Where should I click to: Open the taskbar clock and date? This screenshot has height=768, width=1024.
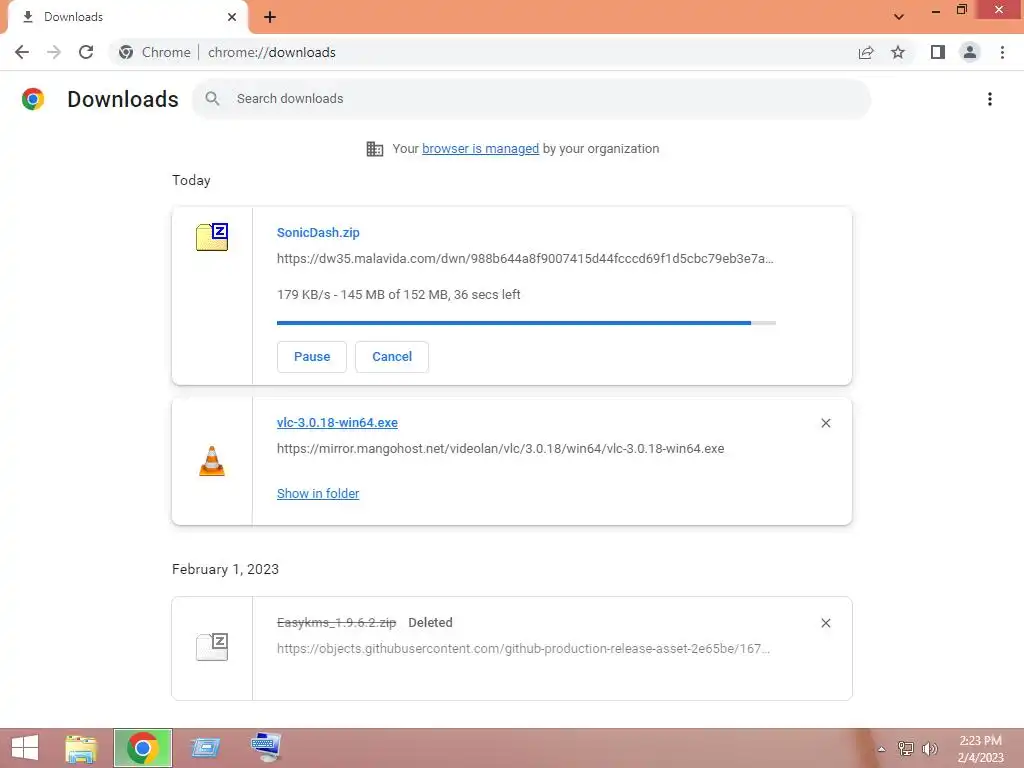(x=980, y=748)
